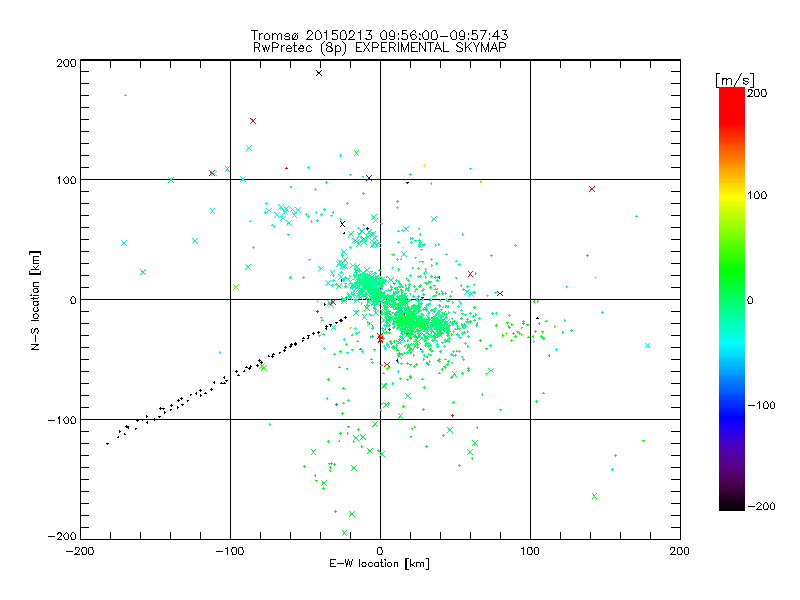Click the N-S axis tick label "-200"
The image size is (800, 600).
tap(62, 536)
